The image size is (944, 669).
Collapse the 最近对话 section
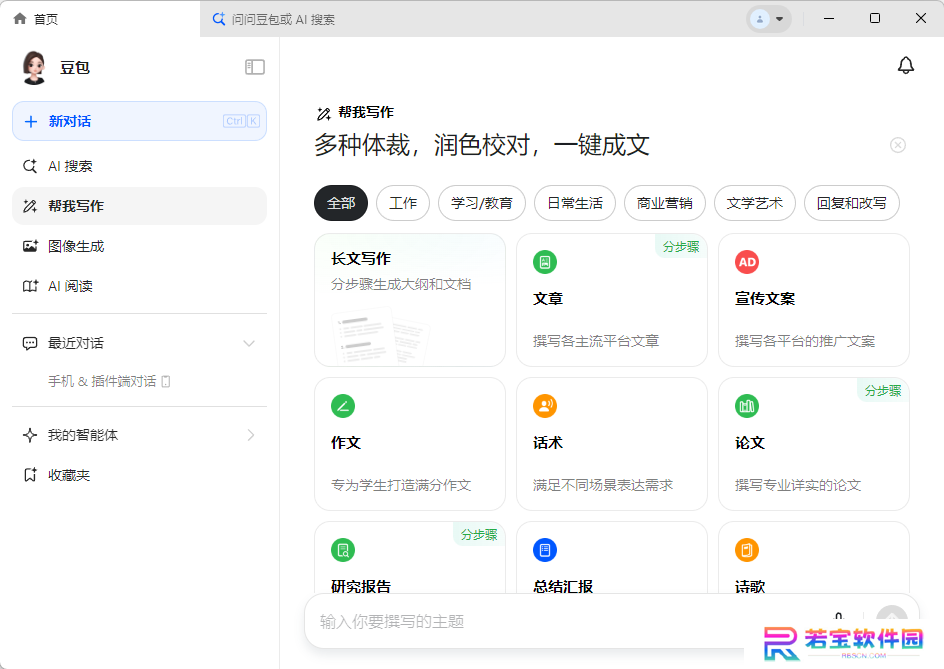pos(249,343)
